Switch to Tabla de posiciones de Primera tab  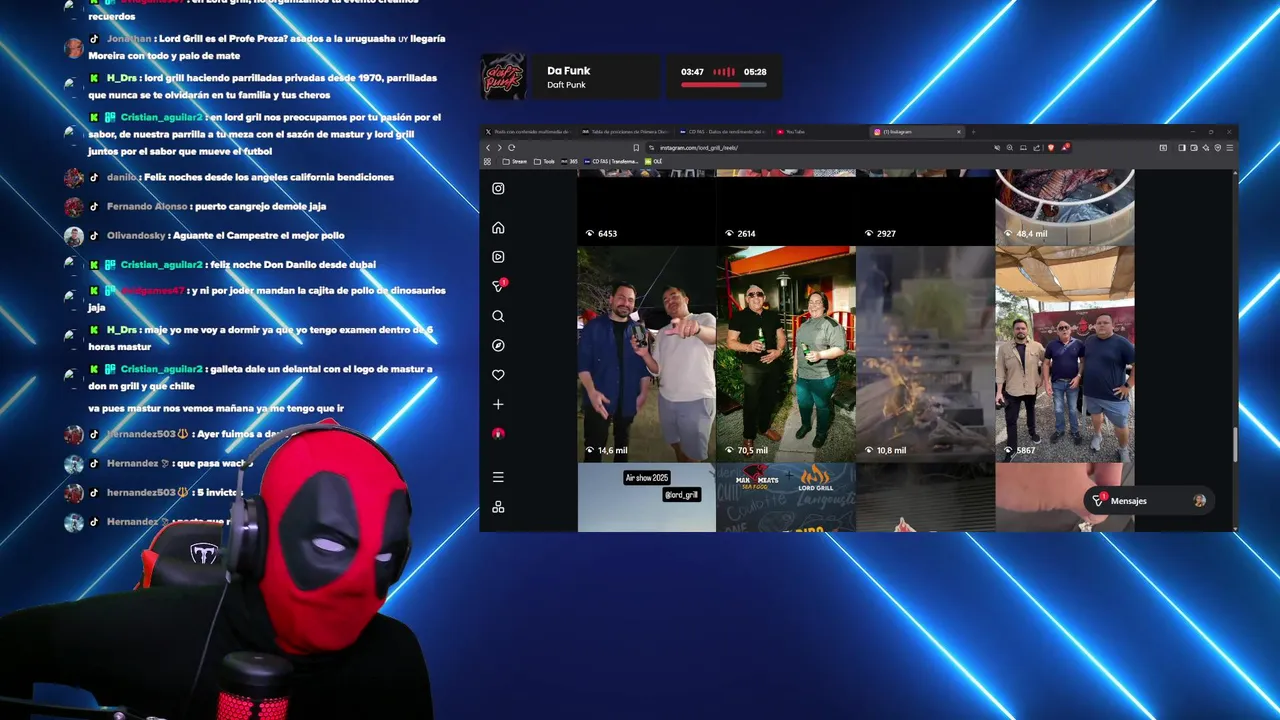[625, 132]
